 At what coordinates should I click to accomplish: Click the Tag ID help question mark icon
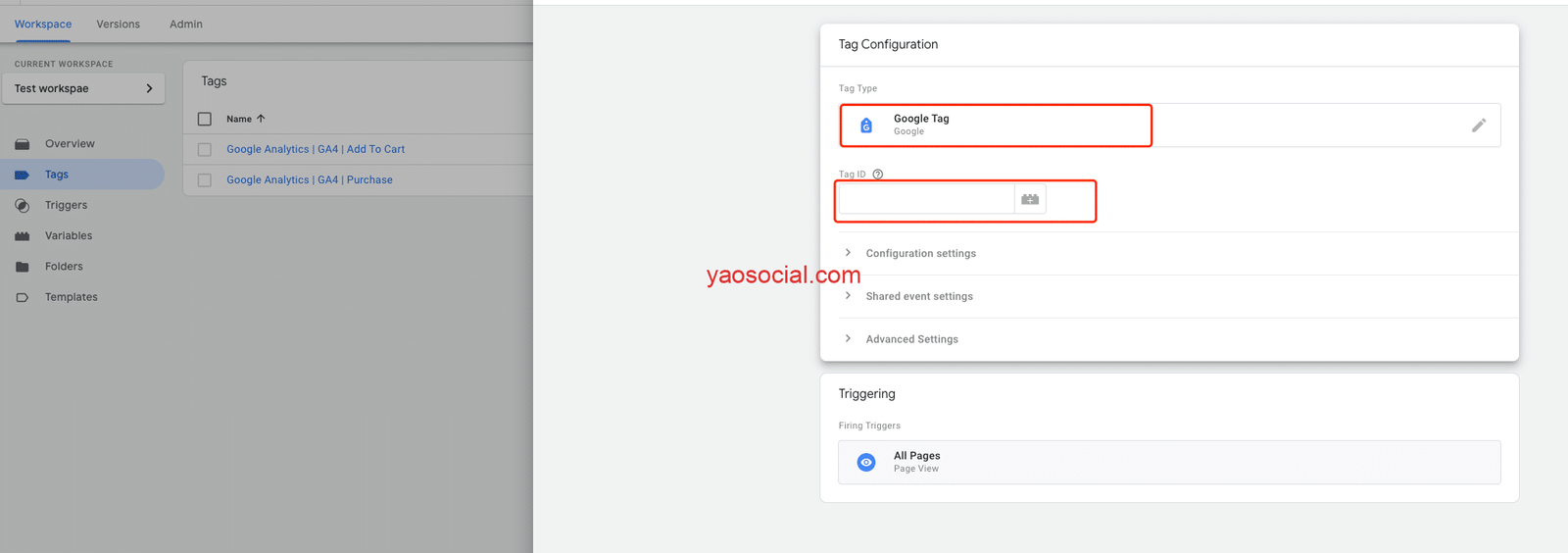click(878, 175)
